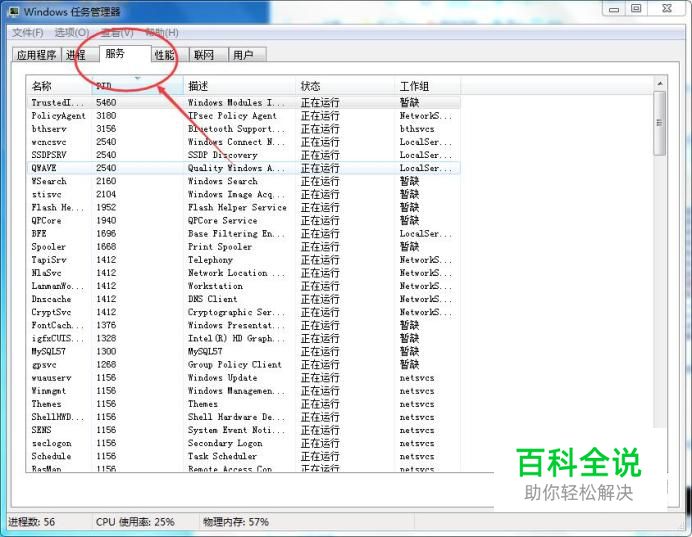Sort services by 名称 column header
The height and width of the screenshot is (537, 692).
tap(59, 86)
